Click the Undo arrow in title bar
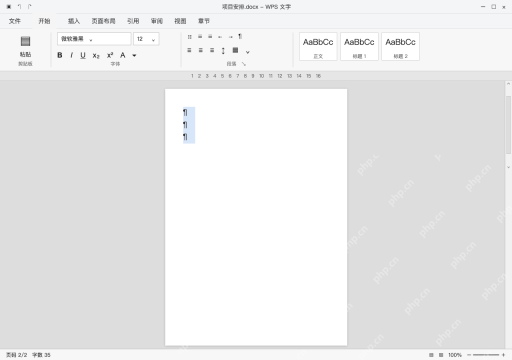Image resolution: width=512 pixels, height=360 pixels. click(19, 6)
